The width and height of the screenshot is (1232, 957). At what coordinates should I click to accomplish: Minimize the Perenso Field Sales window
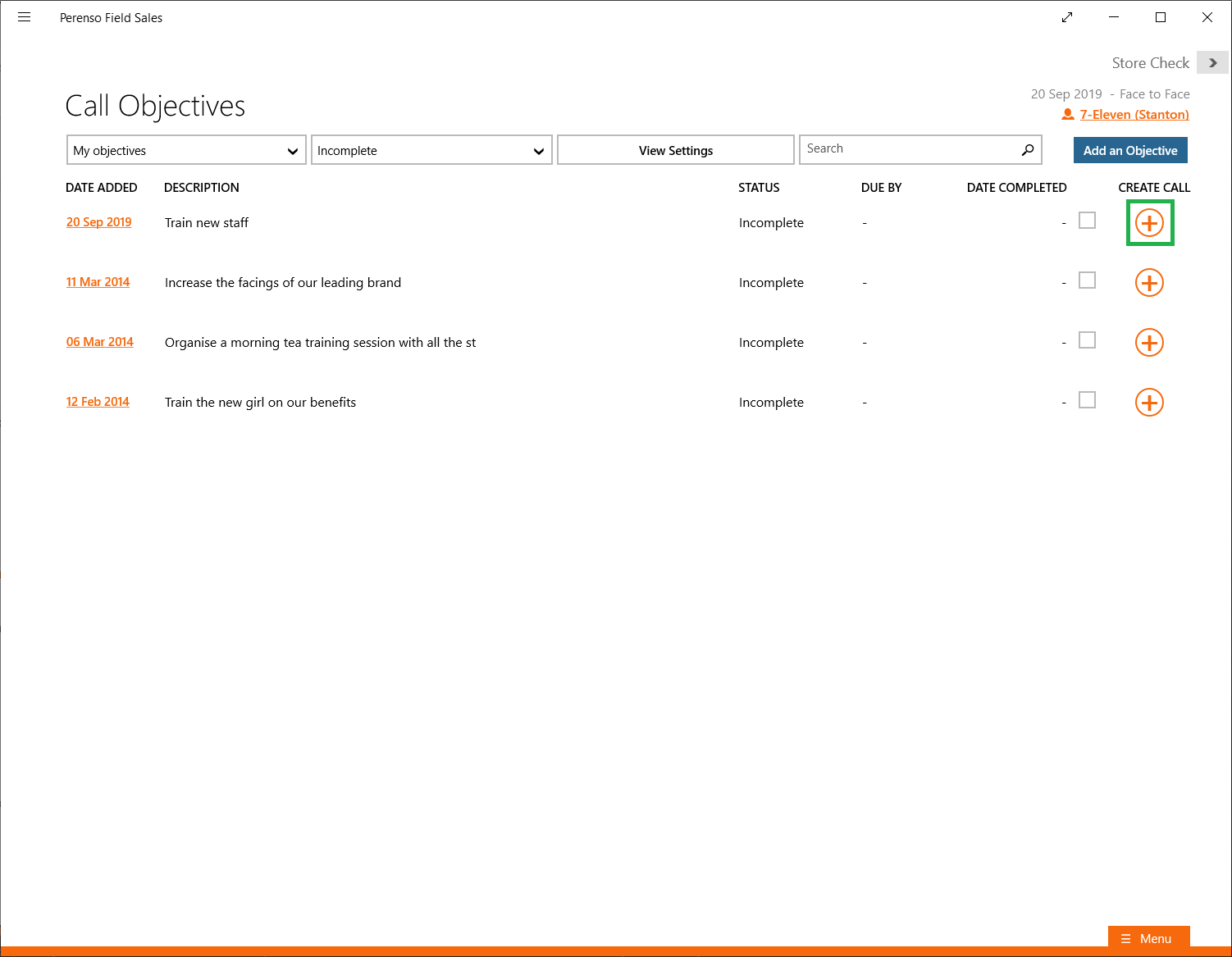tap(1114, 17)
